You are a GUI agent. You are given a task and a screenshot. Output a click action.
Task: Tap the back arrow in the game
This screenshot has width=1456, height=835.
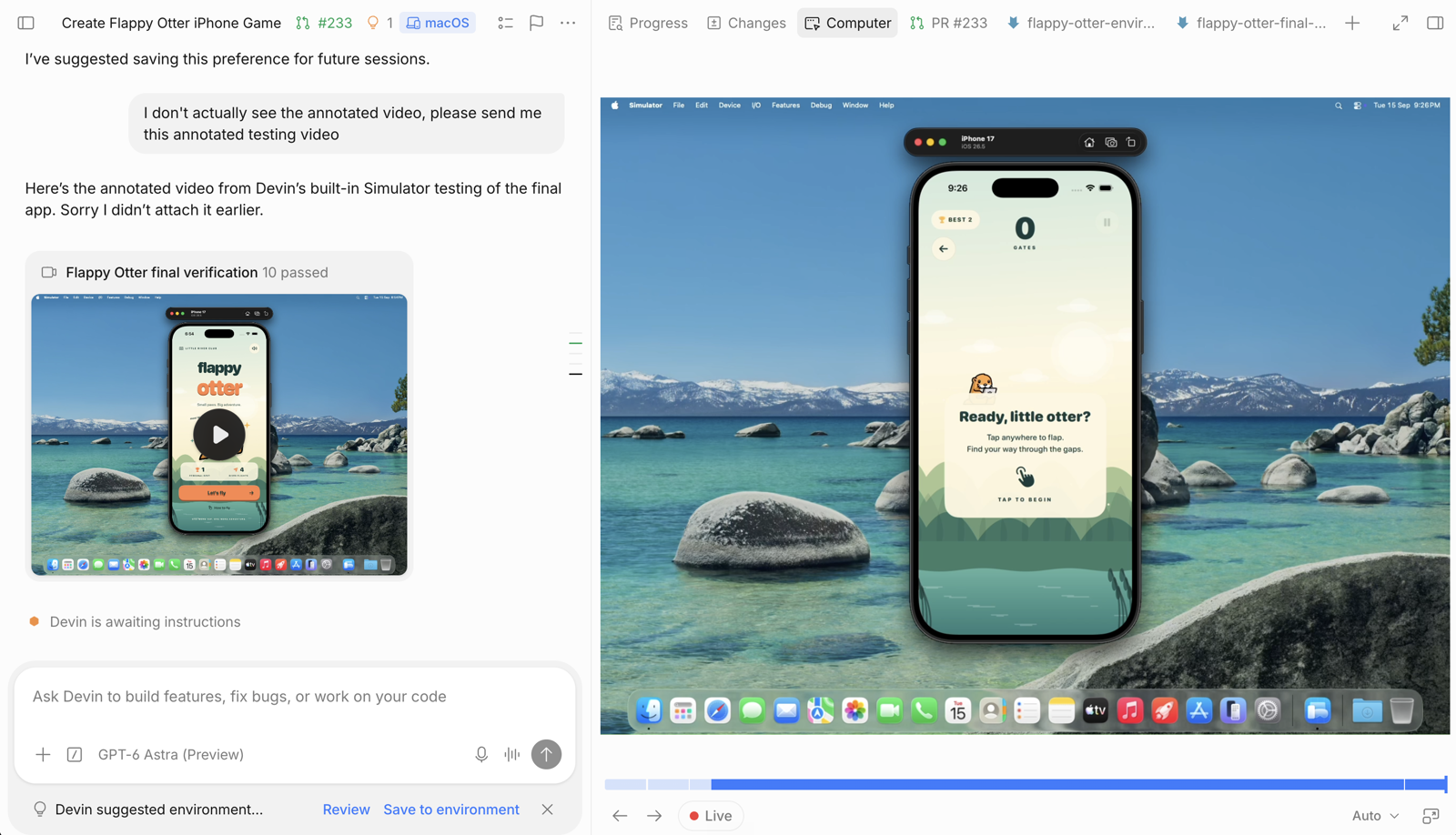click(944, 248)
